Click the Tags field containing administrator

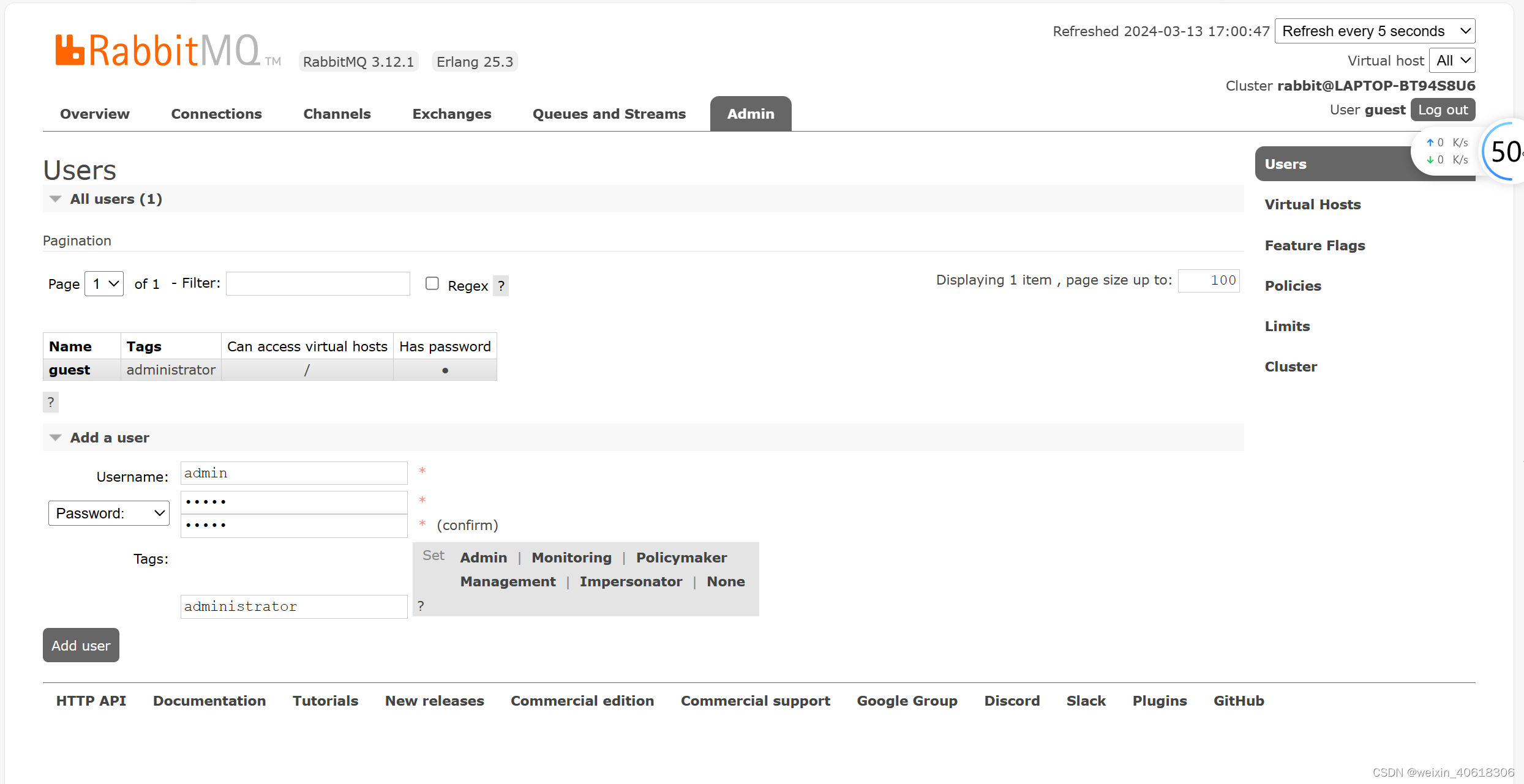click(x=294, y=607)
